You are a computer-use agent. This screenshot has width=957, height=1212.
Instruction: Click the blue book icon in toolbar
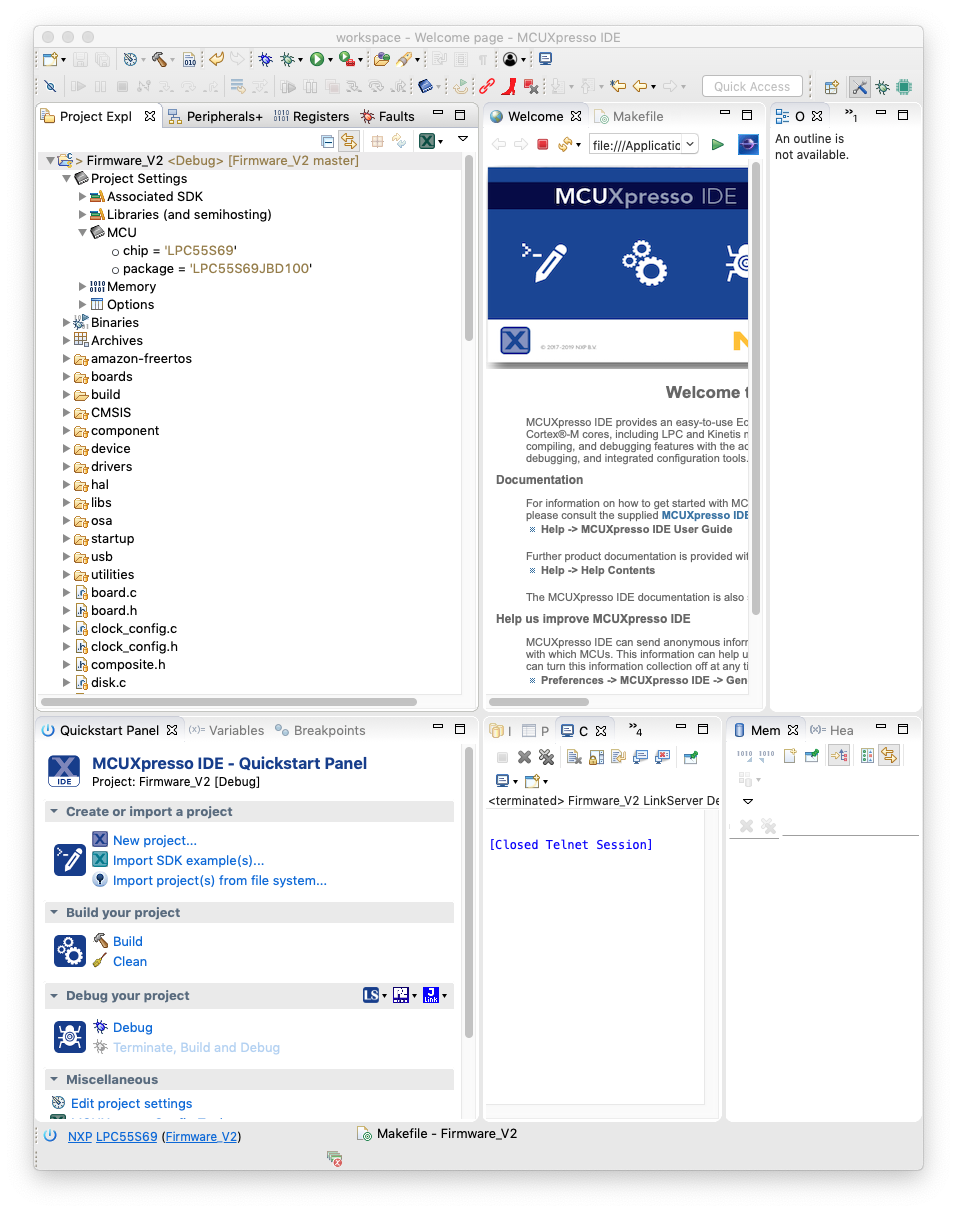[x=425, y=86]
